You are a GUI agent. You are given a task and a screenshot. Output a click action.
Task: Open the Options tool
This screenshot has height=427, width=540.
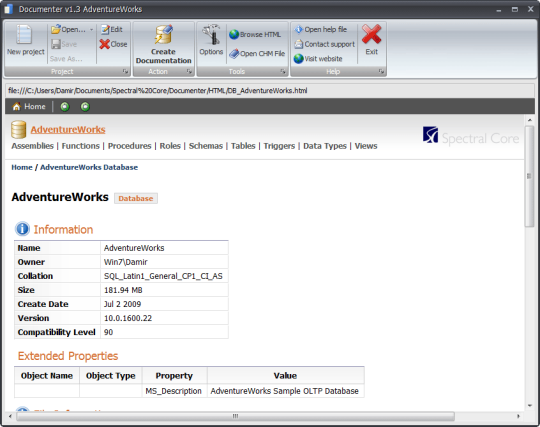[211, 40]
